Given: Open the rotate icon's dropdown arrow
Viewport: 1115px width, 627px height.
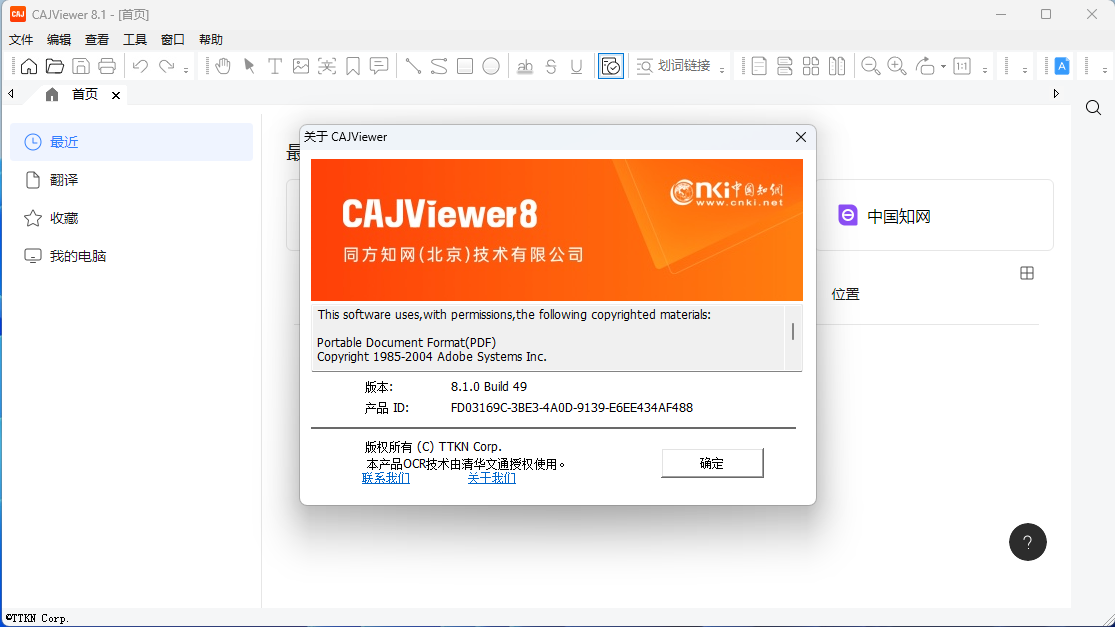Looking at the screenshot, I should coord(943,67).
